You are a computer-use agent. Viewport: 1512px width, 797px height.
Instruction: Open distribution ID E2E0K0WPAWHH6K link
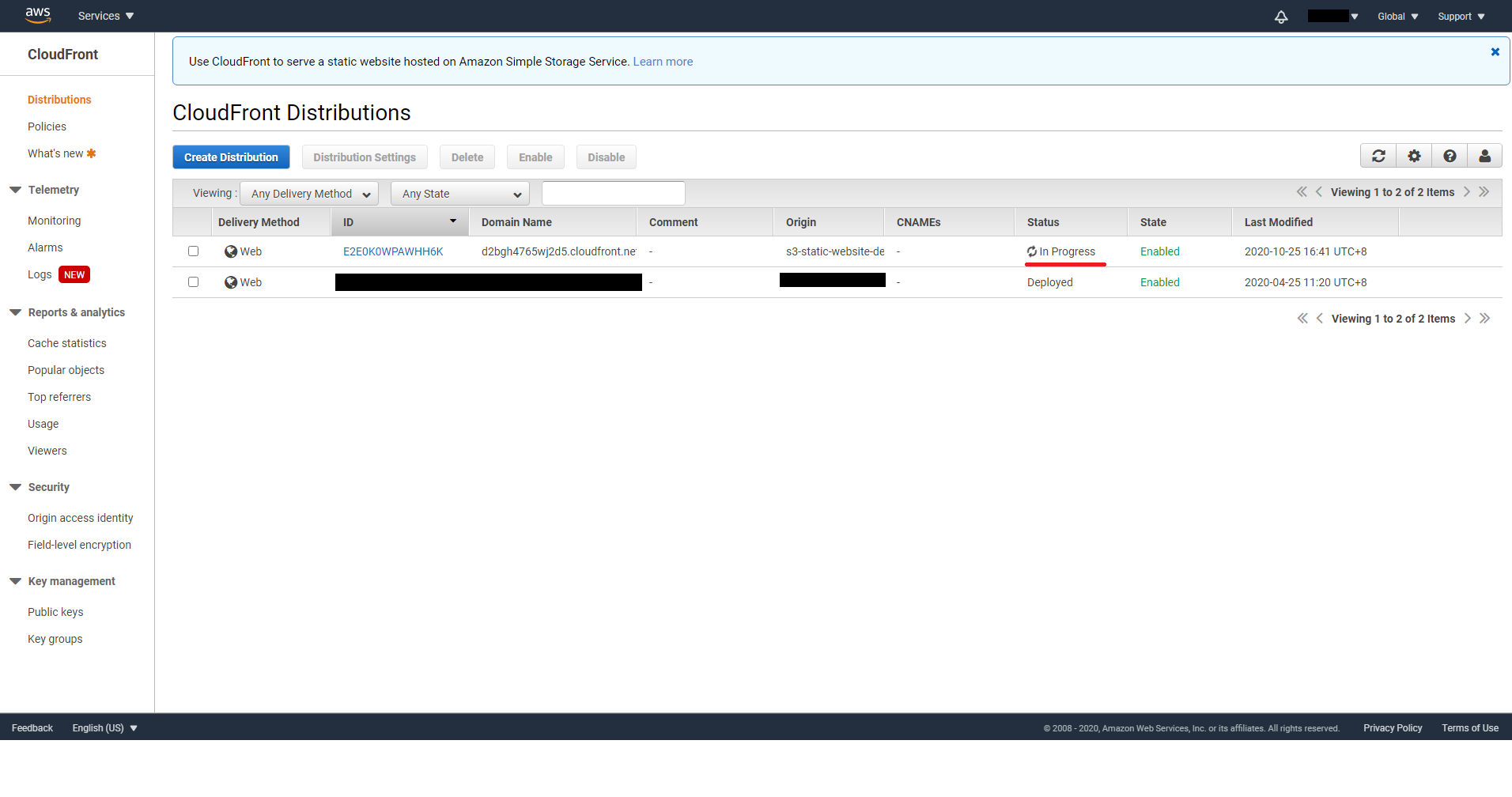tap(393, 251)
